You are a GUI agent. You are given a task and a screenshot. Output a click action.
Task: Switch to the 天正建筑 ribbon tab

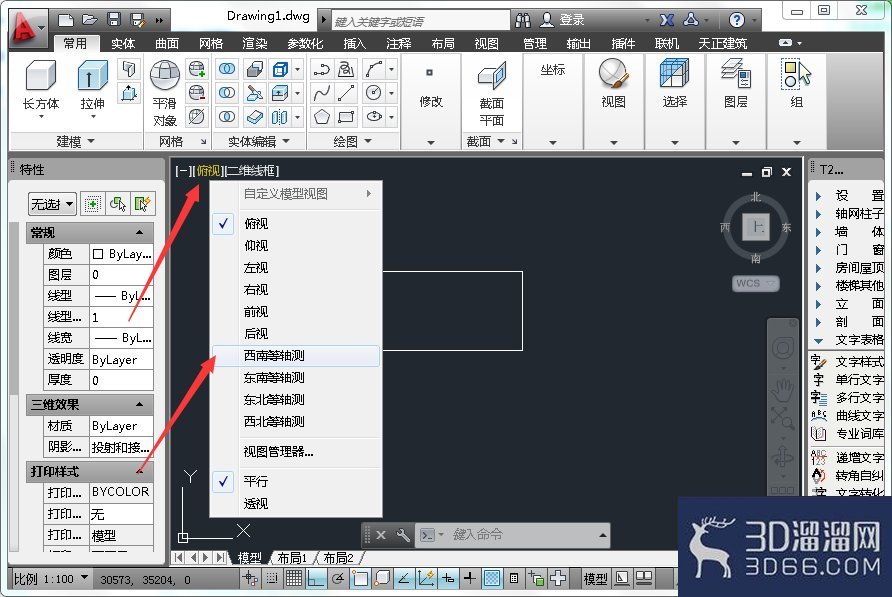pyautogui.click(x=723, y=44)
